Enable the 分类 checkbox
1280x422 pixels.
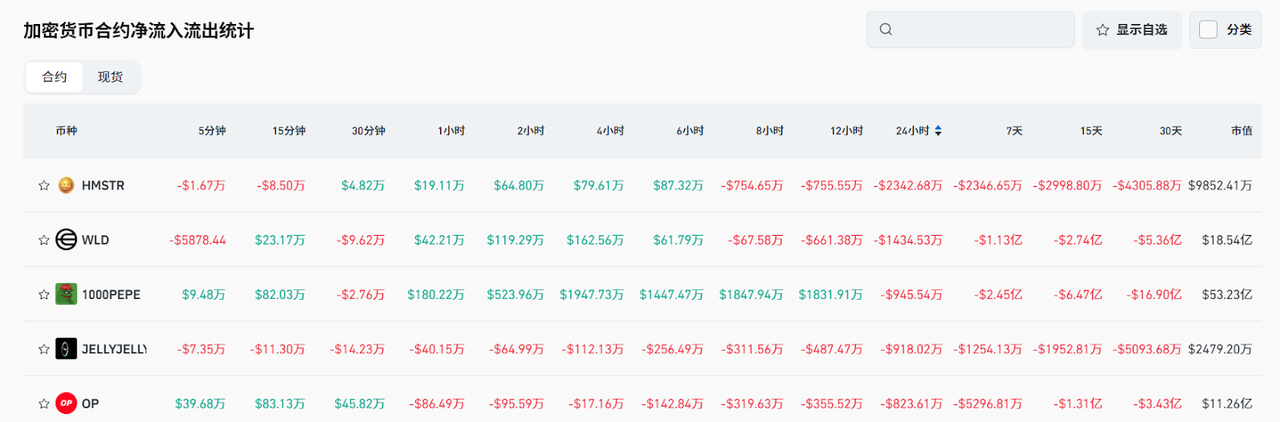click(x=1208, y=29)
